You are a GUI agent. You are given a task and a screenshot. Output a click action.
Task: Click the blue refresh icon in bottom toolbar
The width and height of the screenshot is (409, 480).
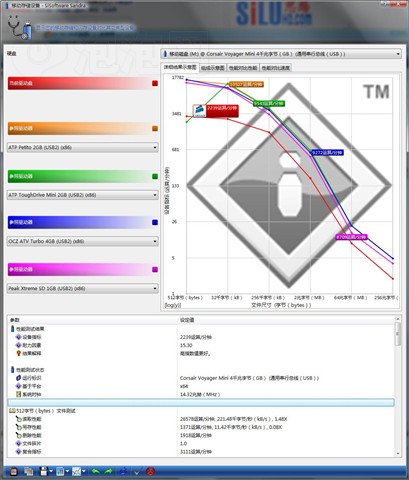tap(123, 471)
